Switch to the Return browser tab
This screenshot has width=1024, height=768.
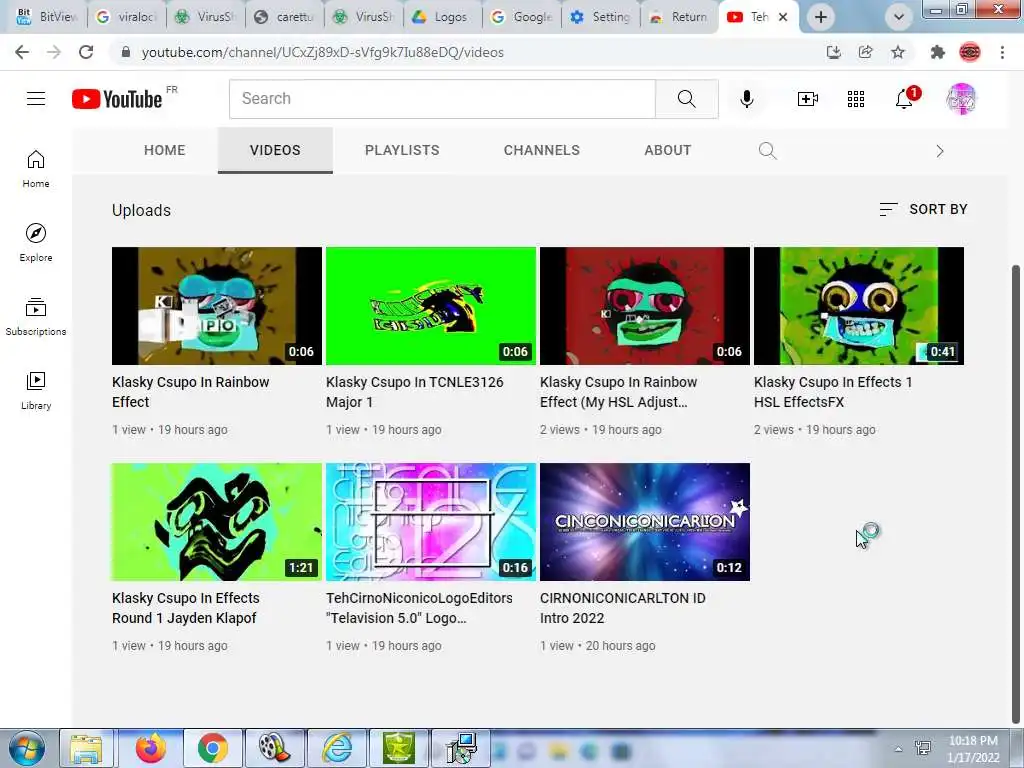point(679,17)
